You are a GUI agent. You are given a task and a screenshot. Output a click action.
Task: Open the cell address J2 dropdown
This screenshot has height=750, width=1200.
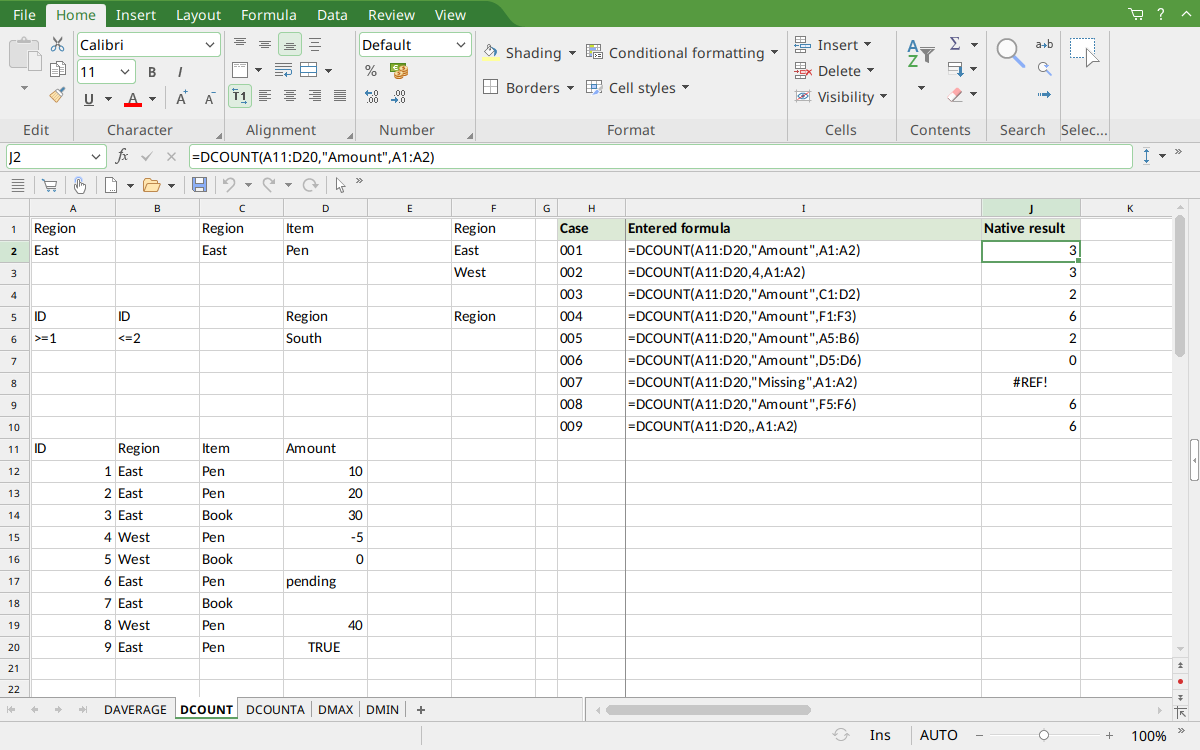pyautogui.click(x=96, y=157)
